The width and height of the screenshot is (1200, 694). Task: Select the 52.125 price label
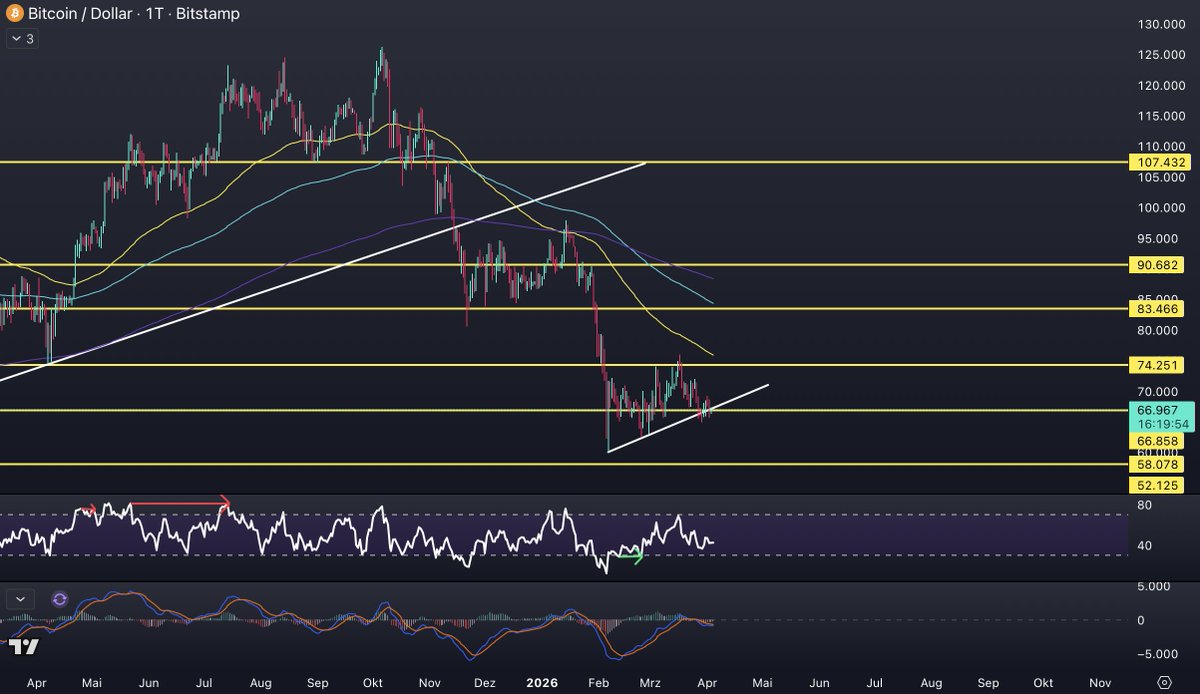1156,485
